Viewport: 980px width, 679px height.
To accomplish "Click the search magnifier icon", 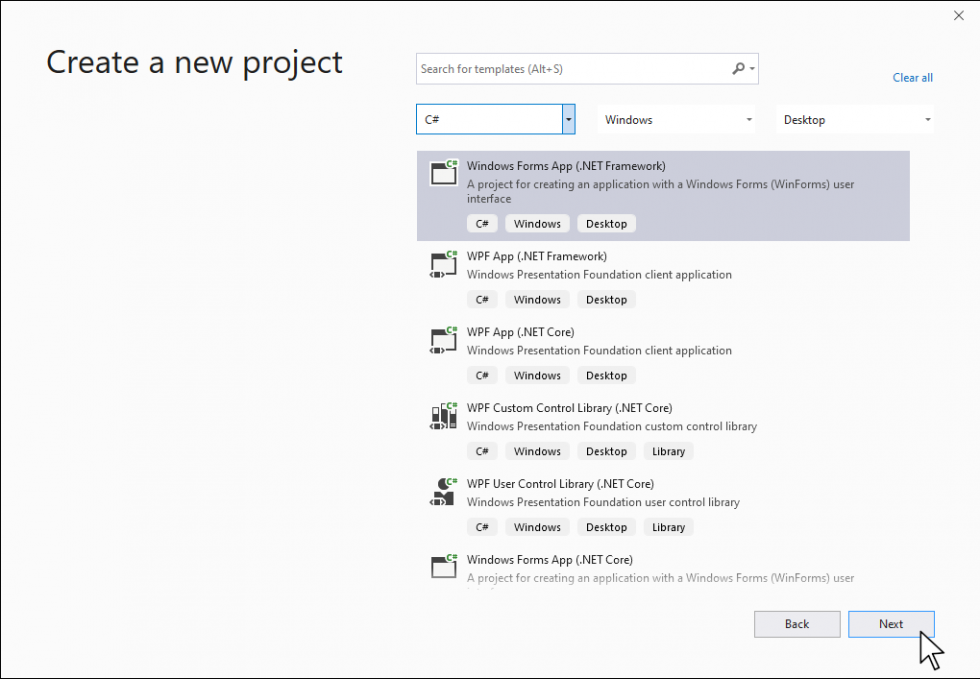I will point(739,69).
